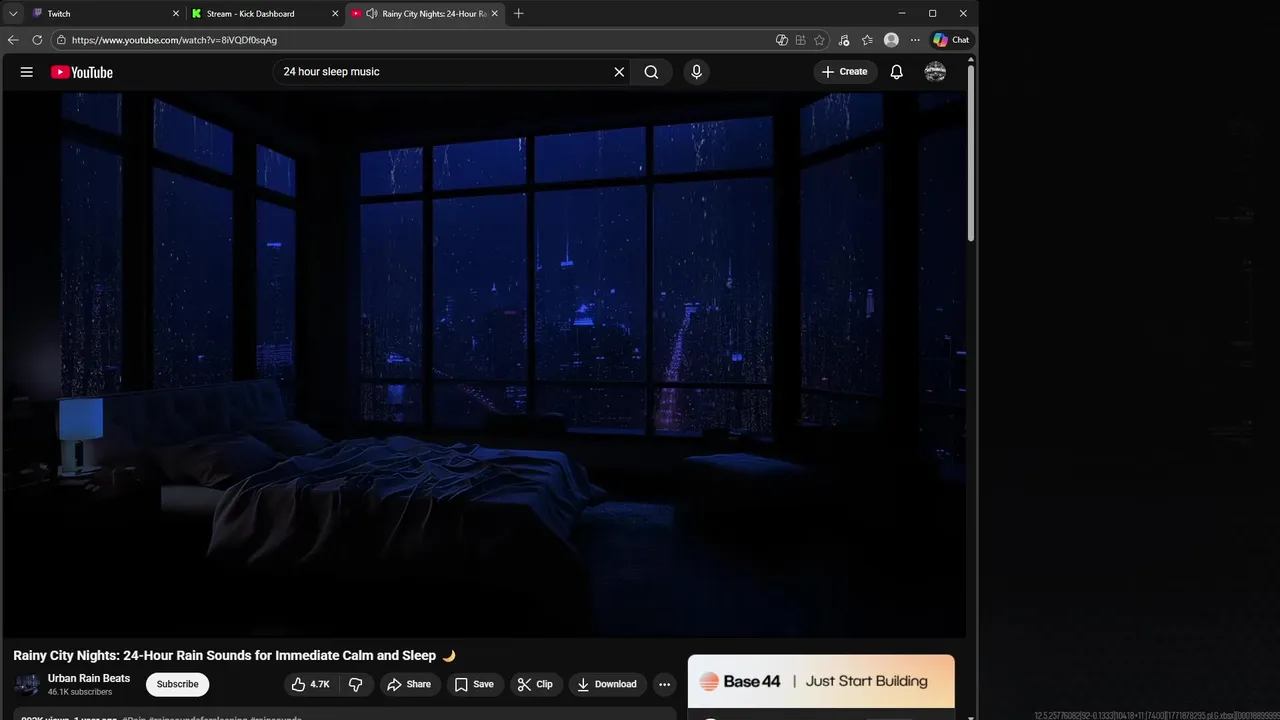Click the video title text

pyautogui.click(x=234, y=656)
